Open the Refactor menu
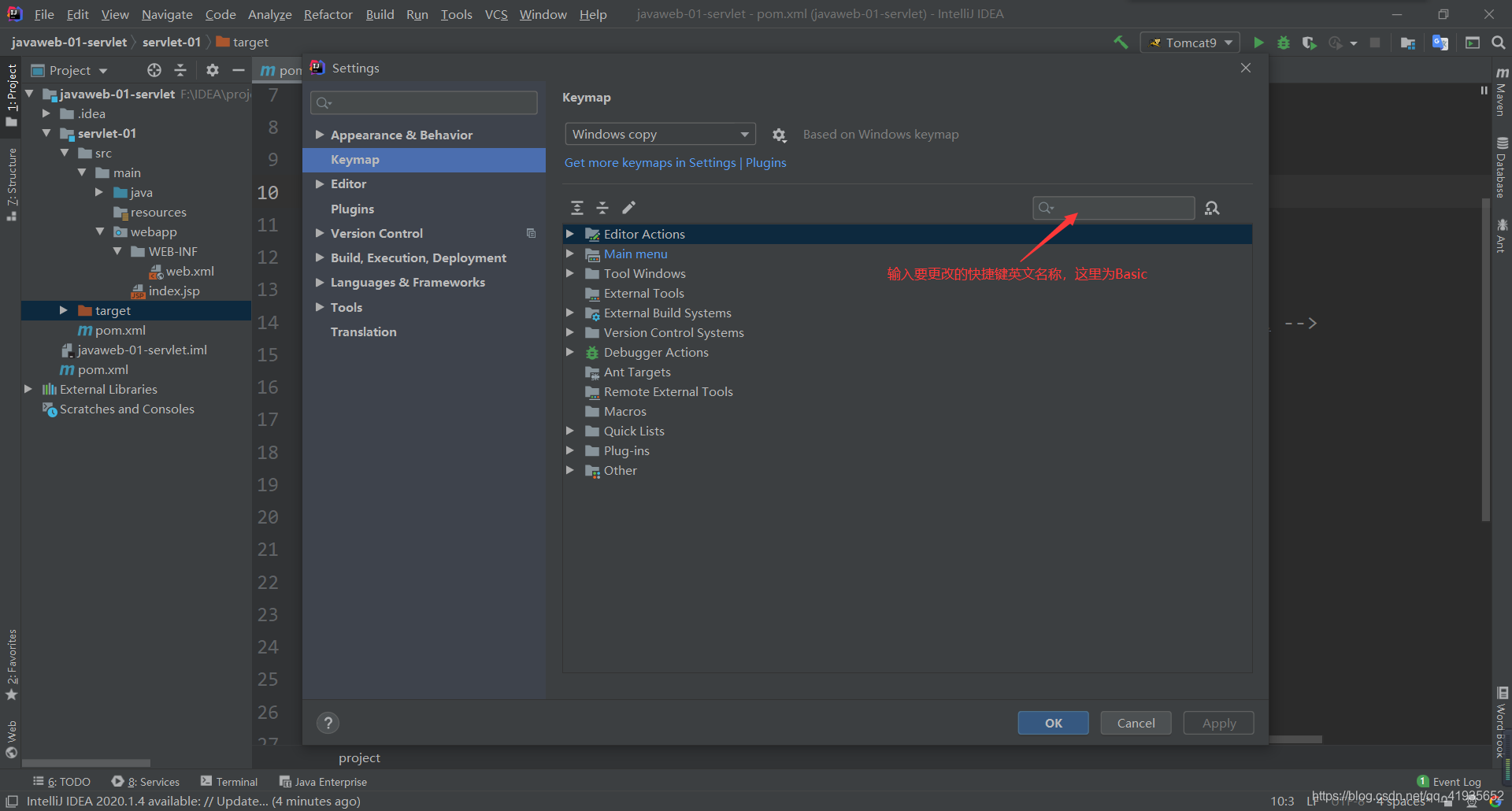 point(328,14)
